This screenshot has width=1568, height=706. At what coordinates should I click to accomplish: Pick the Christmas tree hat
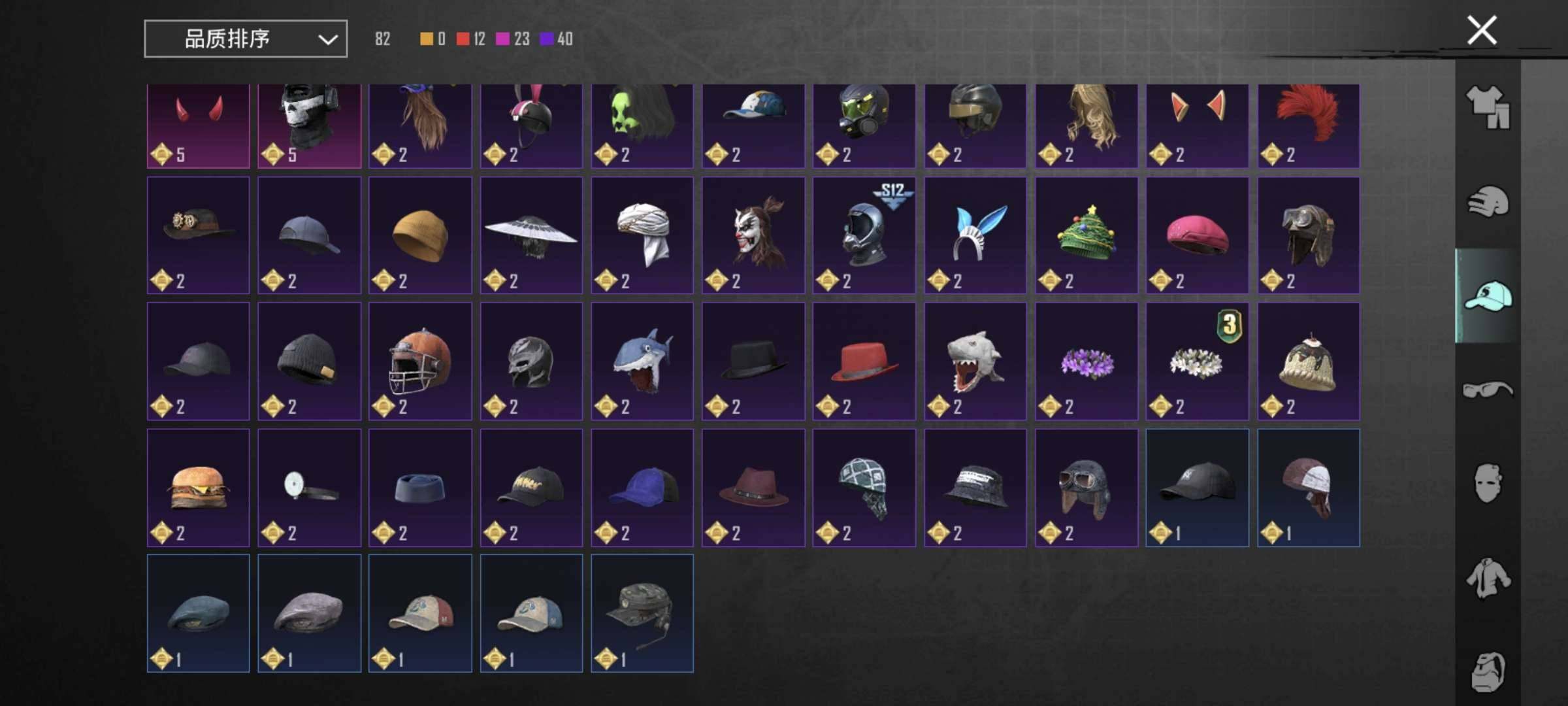click(x=1086, y=235)
